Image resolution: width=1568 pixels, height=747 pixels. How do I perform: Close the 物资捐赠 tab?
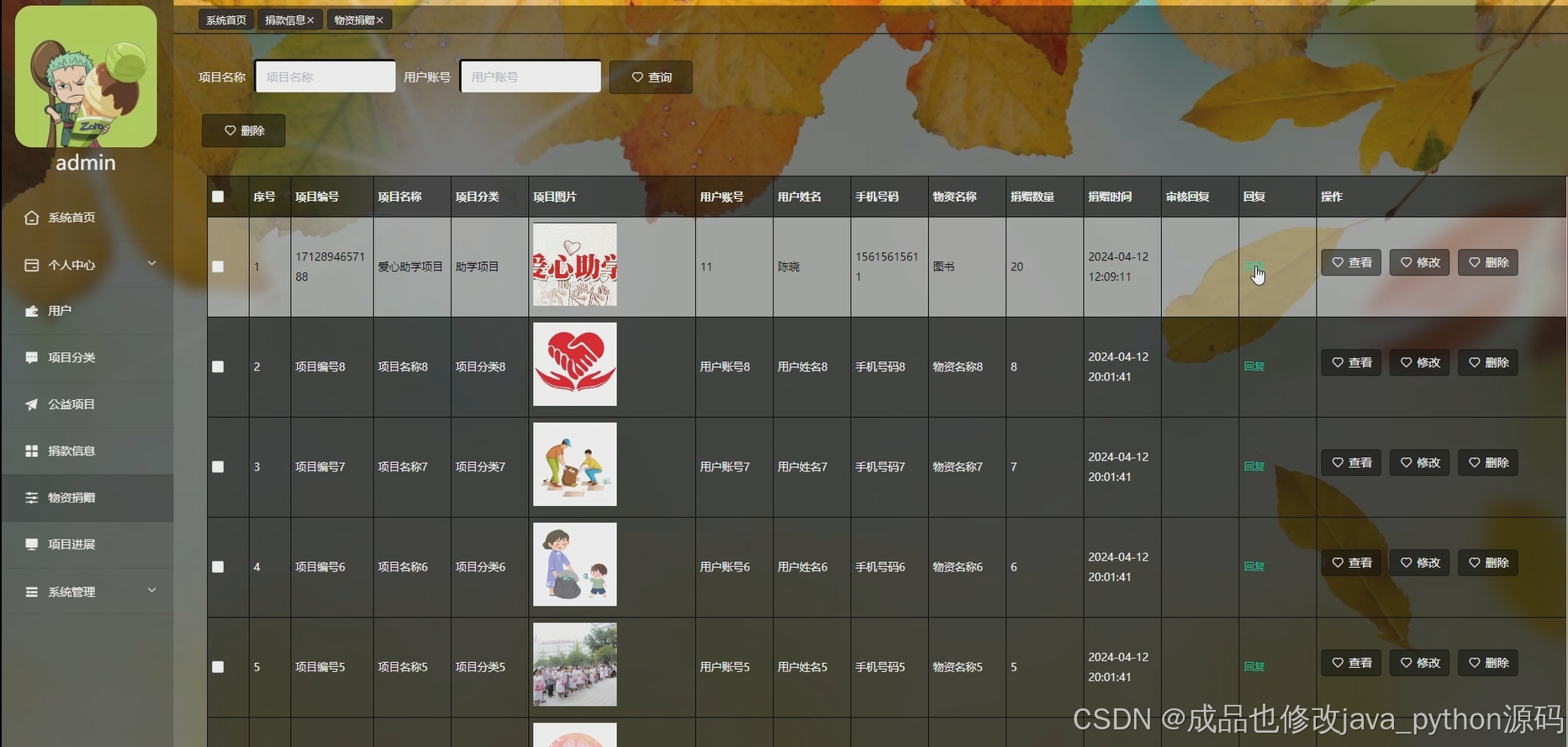[380, 20]
